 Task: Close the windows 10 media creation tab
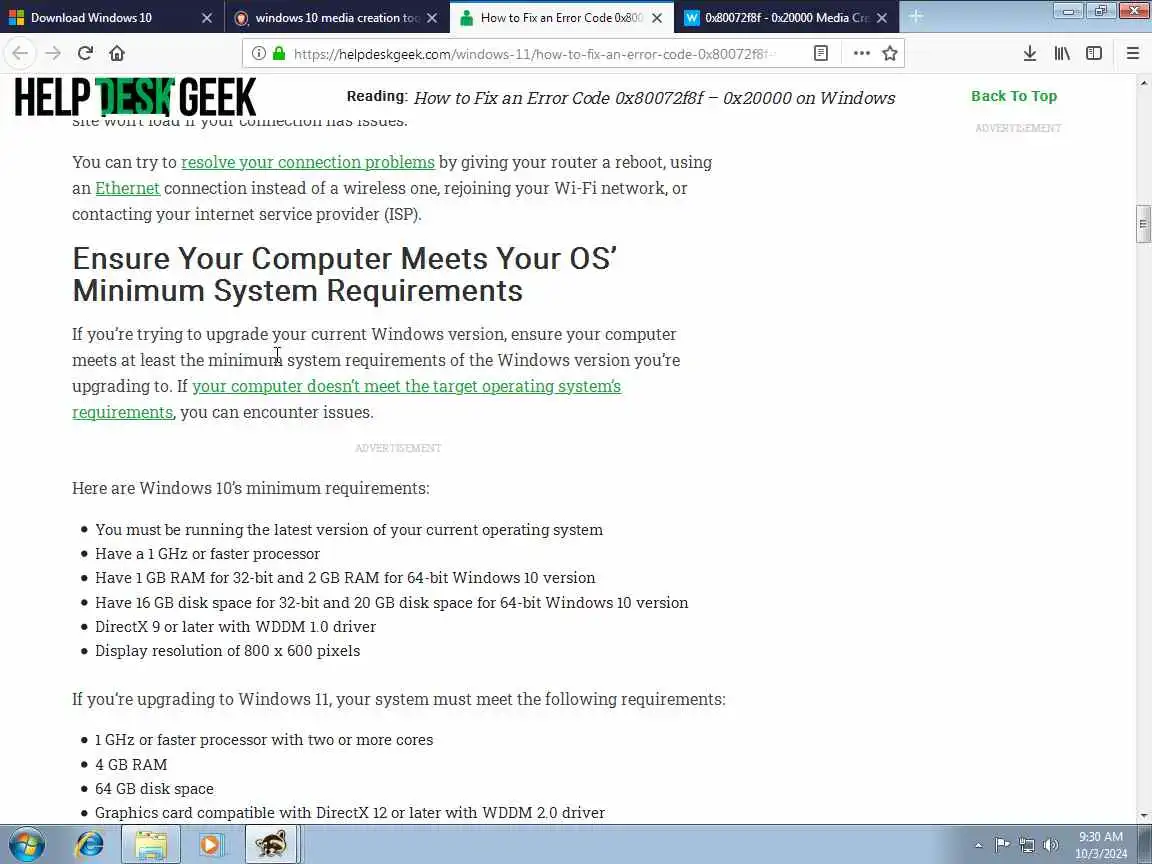tap(432, 18)
